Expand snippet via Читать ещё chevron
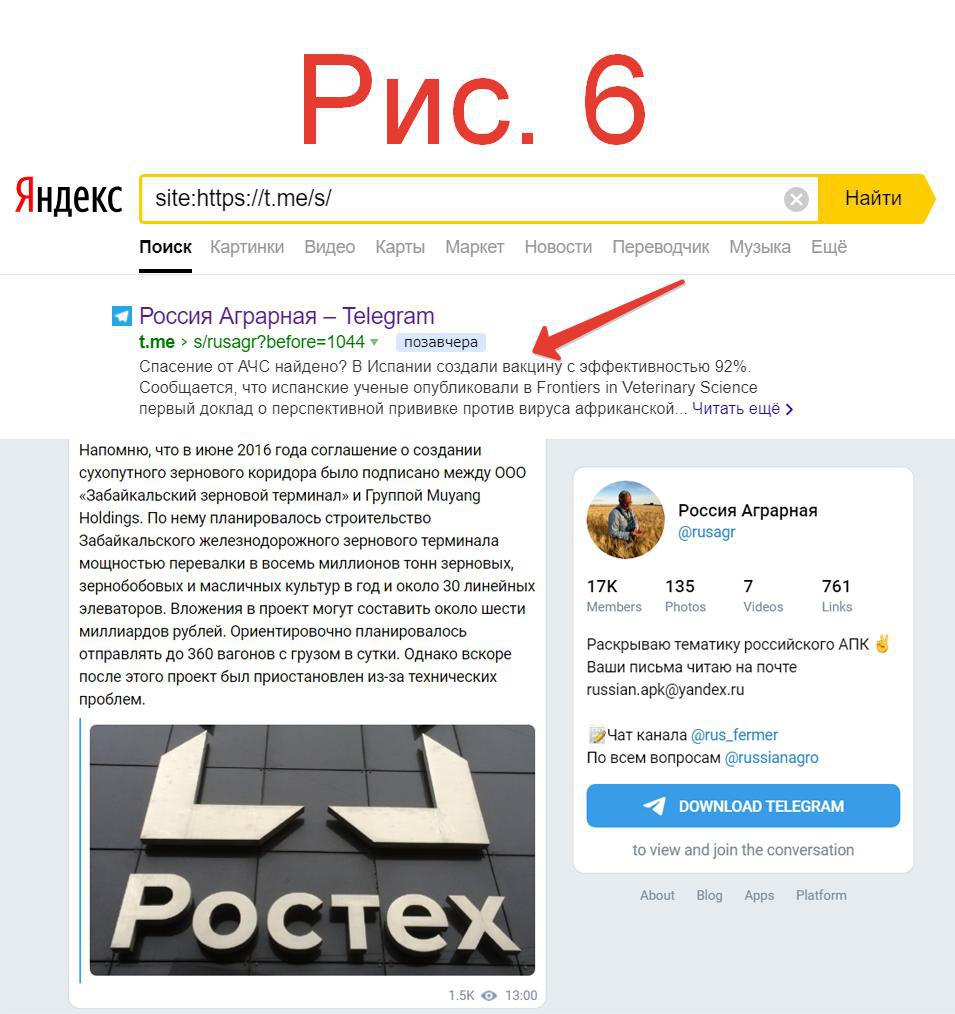 coord(789,409)
